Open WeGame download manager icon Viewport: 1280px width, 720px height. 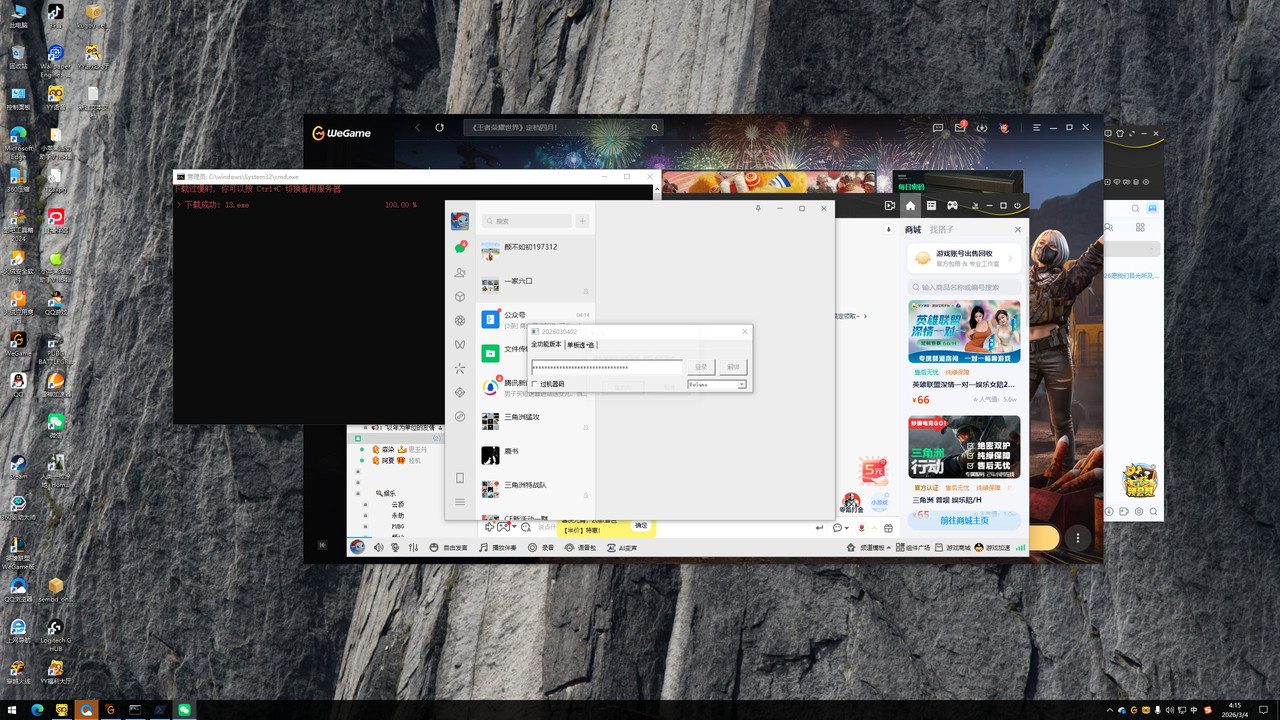coord(982,128)
